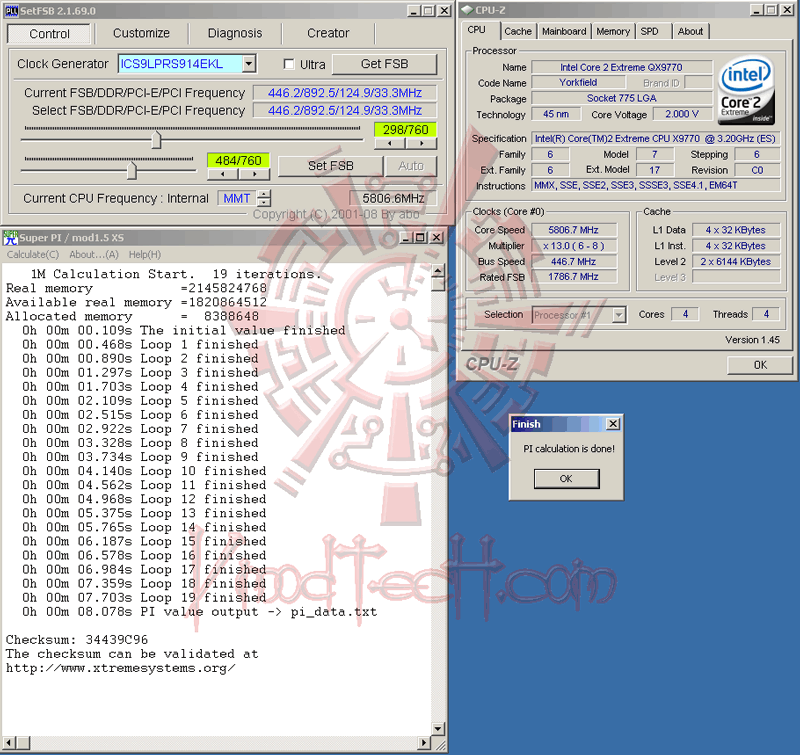Increase MMT spinner with up arrow
Image resolution: width=800 pixels, height=755 pixels.
pos(264,194)
